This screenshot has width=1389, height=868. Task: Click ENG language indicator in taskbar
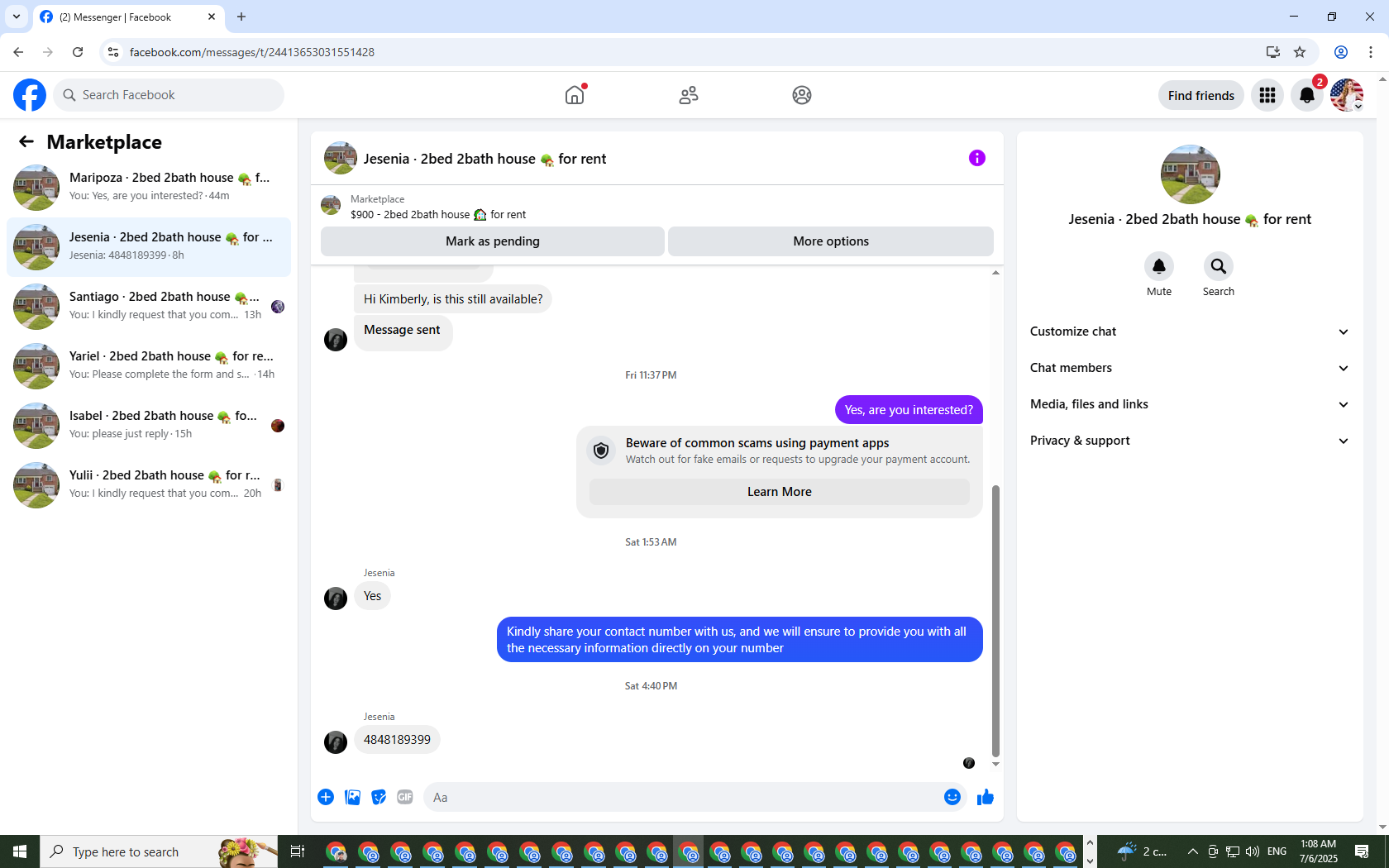[1277, 851]
